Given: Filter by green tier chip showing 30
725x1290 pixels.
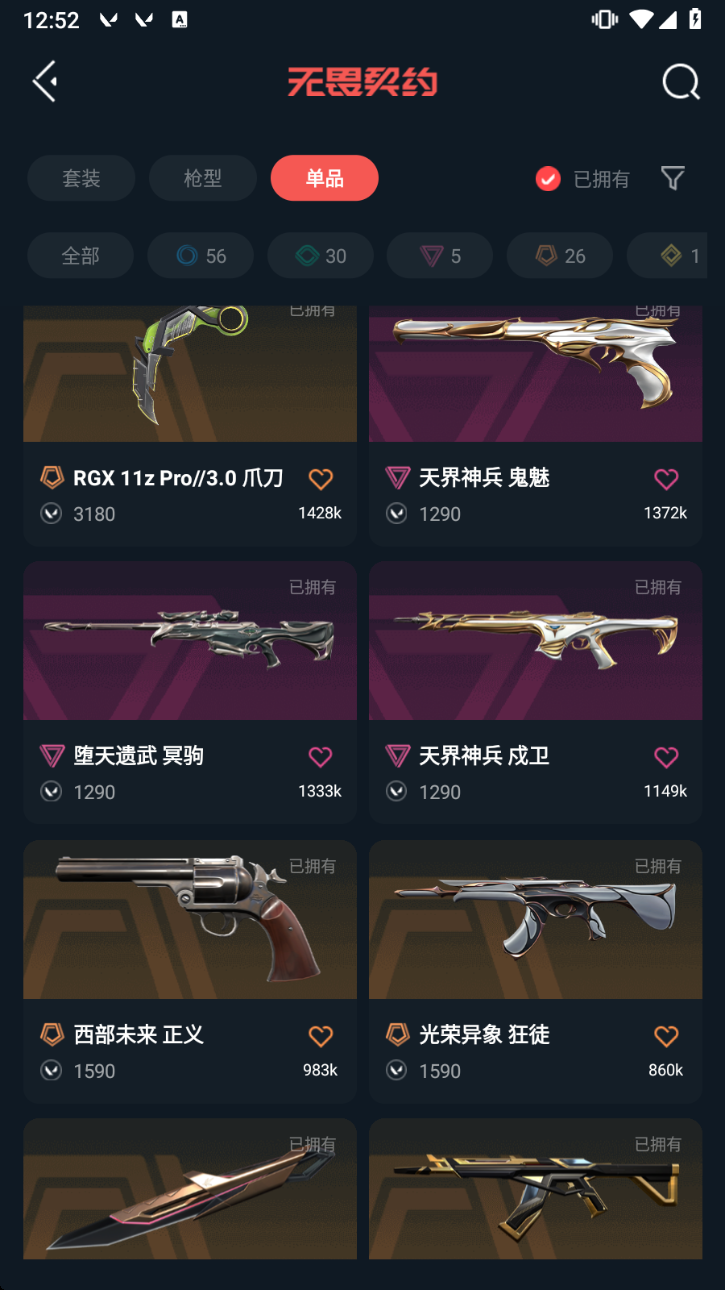Looking at the screenshot, I should click(x=320, y=256).
